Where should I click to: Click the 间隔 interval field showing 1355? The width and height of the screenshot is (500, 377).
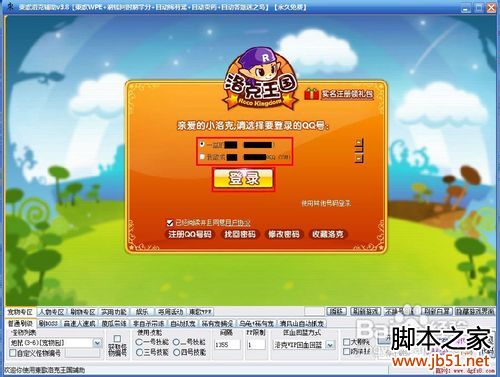click(x=227, y=345)
